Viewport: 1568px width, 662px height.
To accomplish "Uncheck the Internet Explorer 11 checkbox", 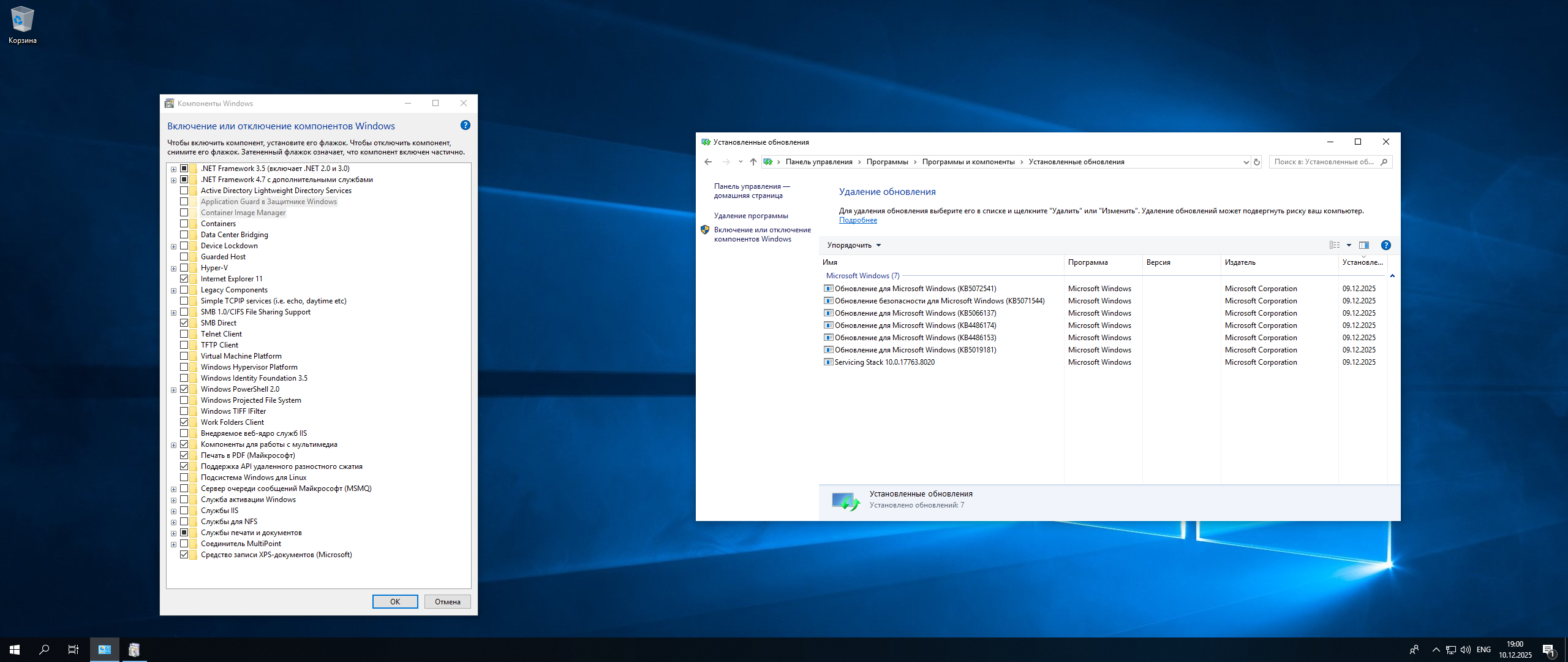I will [184, 279].
